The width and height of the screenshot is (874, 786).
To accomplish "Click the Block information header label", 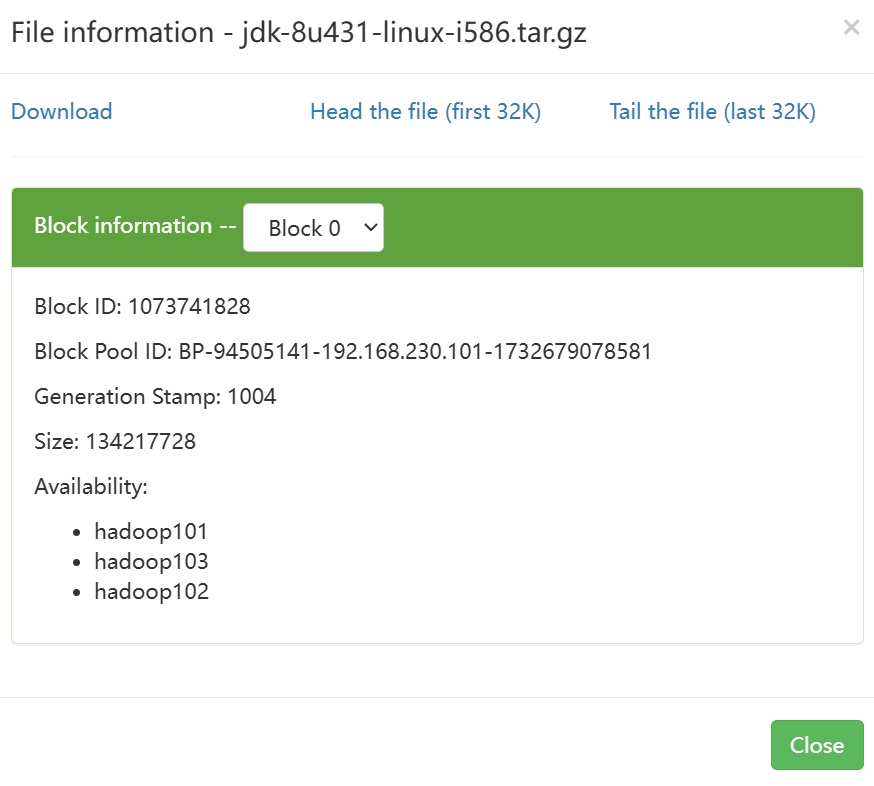I will coord(123,226).
